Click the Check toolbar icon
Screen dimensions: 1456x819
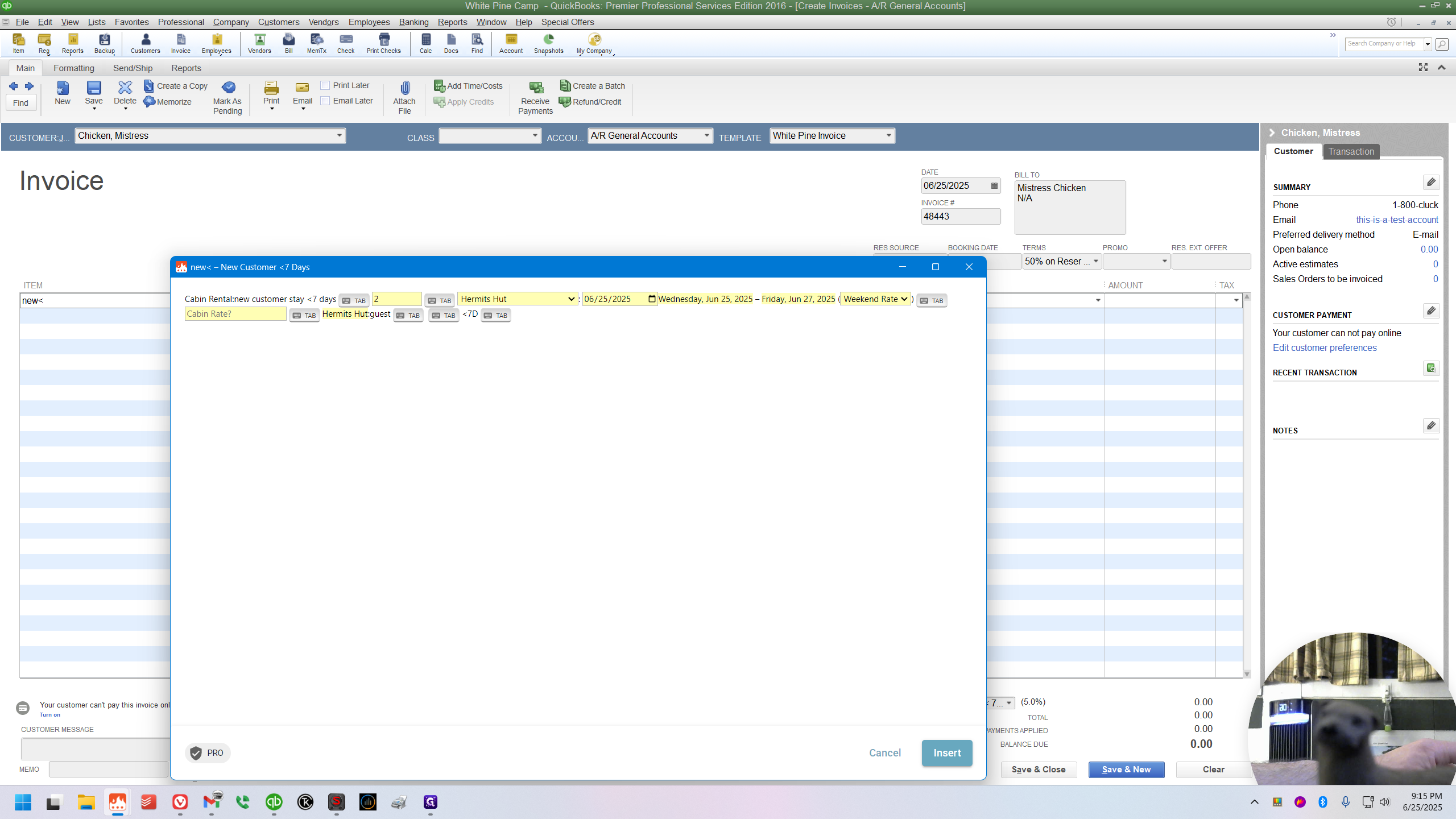point(346,43)
